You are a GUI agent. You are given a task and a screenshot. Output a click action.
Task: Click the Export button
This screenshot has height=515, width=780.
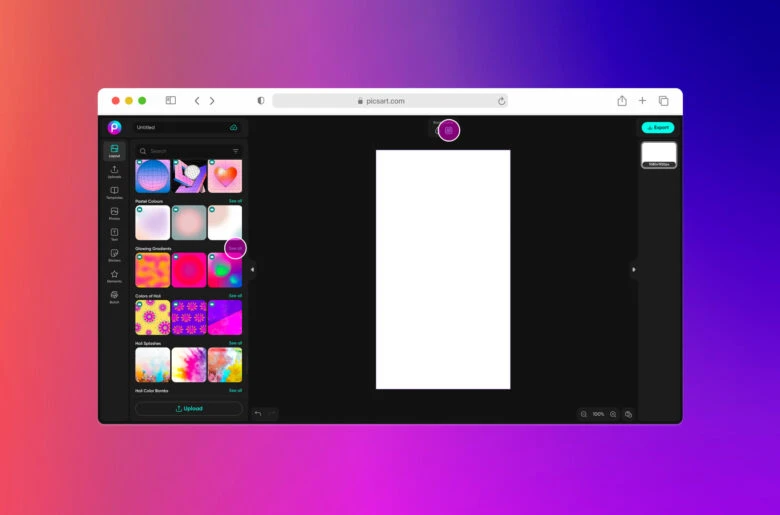(x=658, y=128)
